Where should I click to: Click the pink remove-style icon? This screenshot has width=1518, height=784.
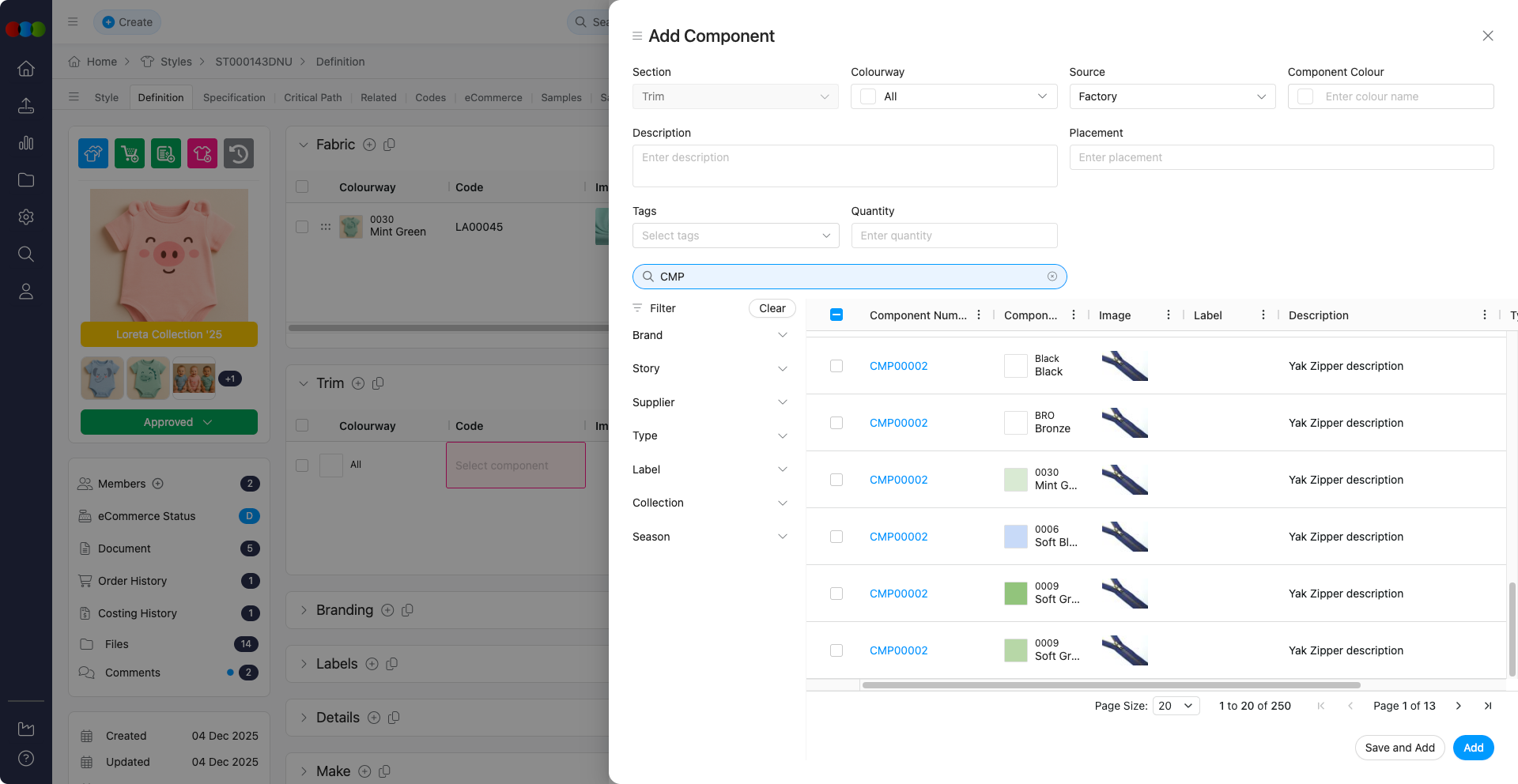[x=202, y=153]
